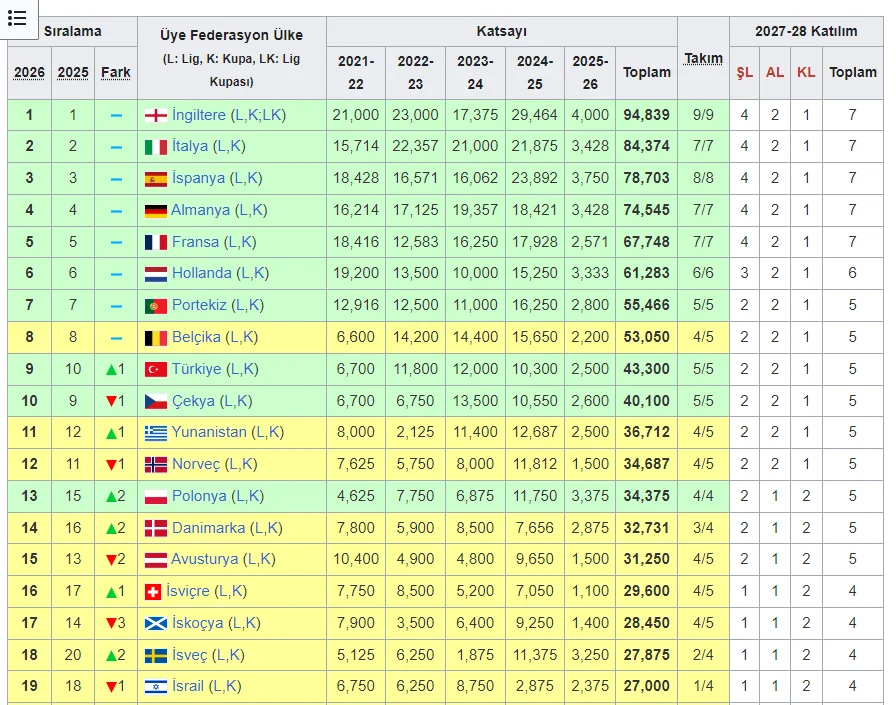Click the England flag icon
This screenshot has height=705, width=896.
click(x=155, y=115)
